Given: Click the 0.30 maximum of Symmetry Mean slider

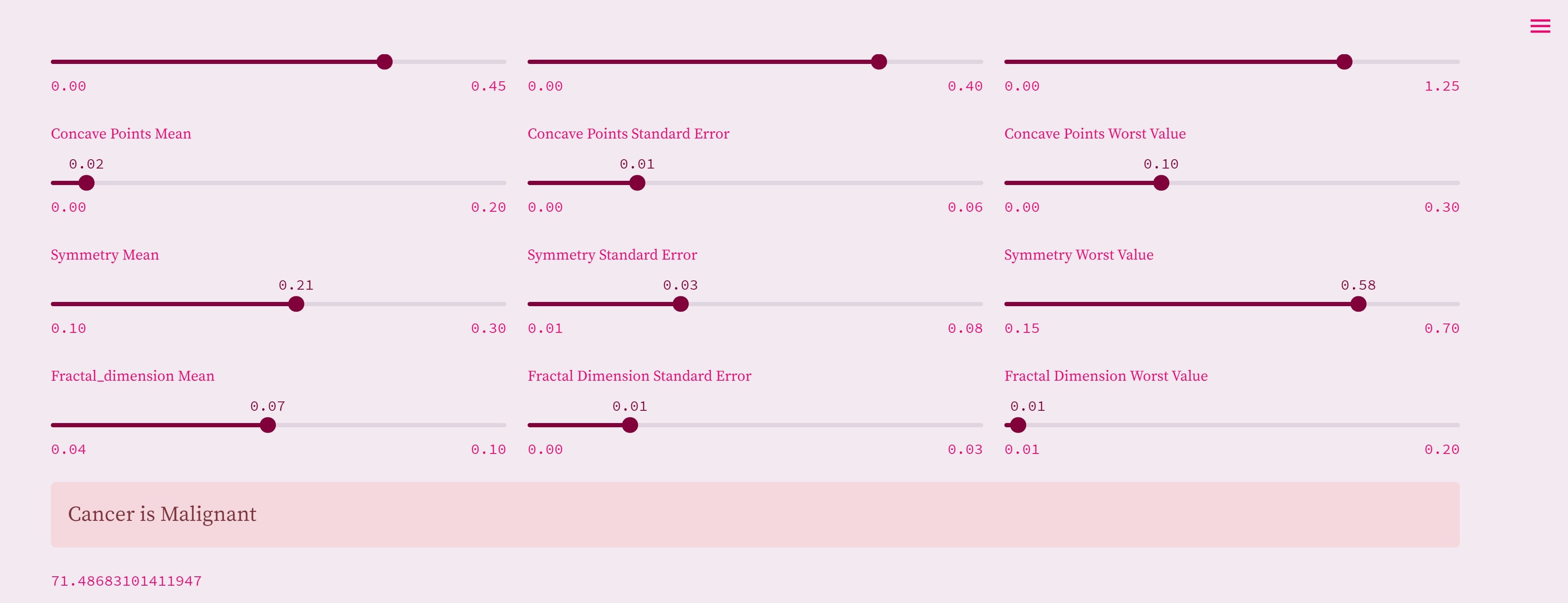Looking at the screenshot, I should point(488,329).
